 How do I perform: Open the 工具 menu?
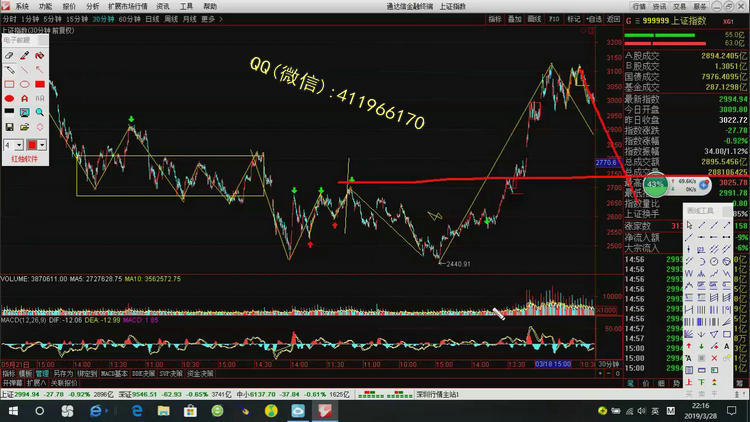(187, 7)
